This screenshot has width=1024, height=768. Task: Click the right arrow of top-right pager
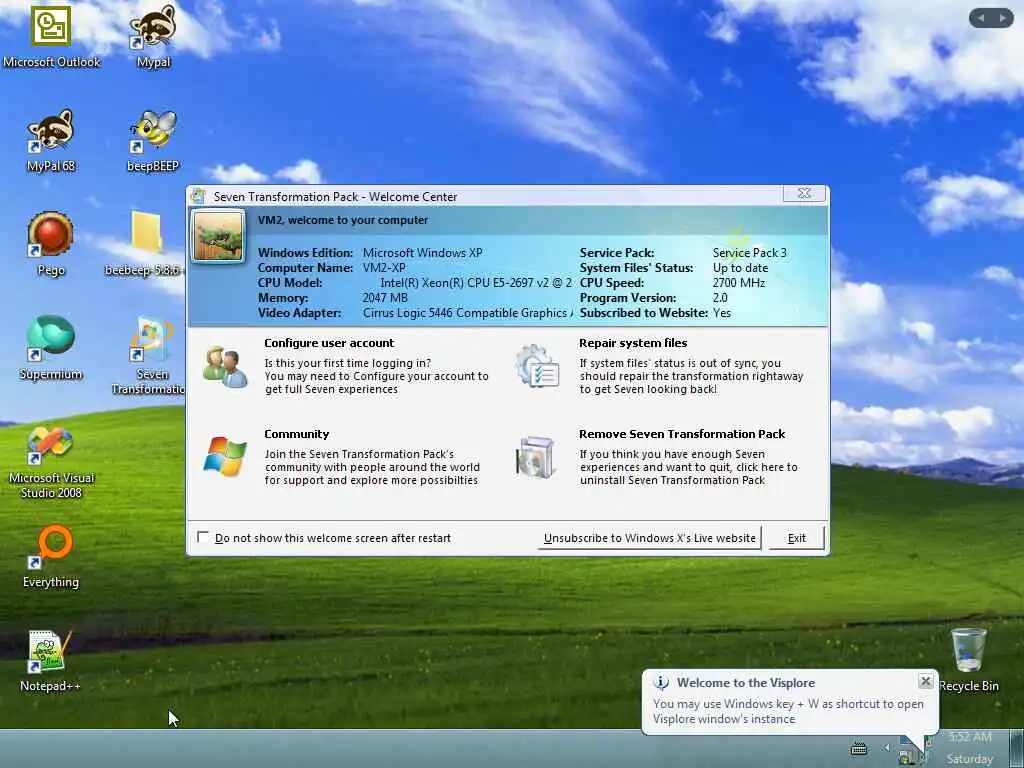pos(1002,18)
